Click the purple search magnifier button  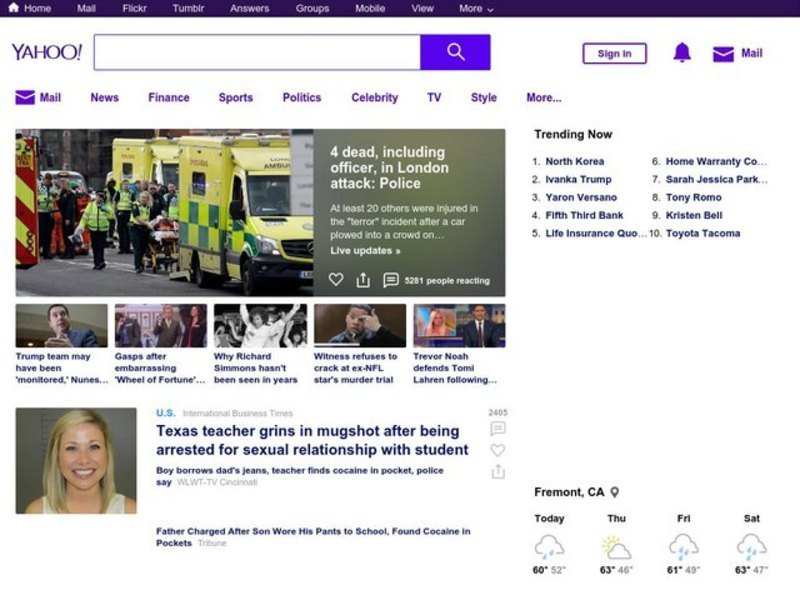pos(455,52)
